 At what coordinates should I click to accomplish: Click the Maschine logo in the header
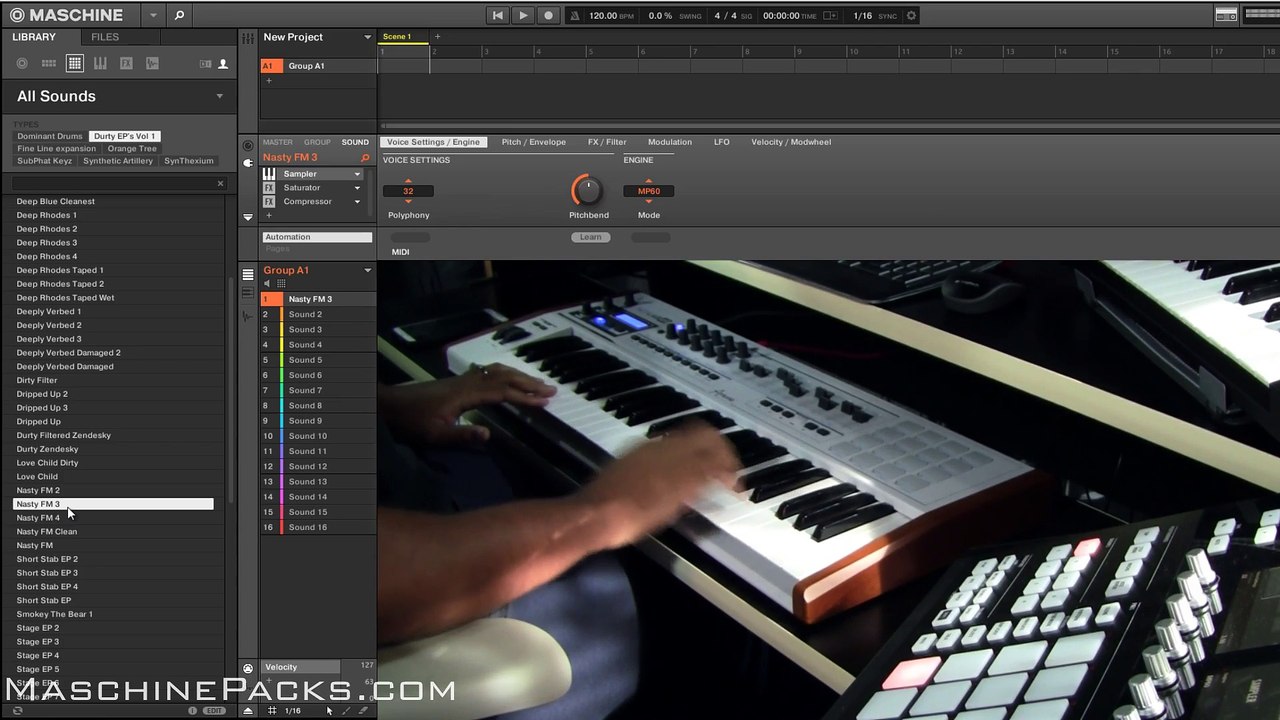pyautogui.click(x=66, y=15)
